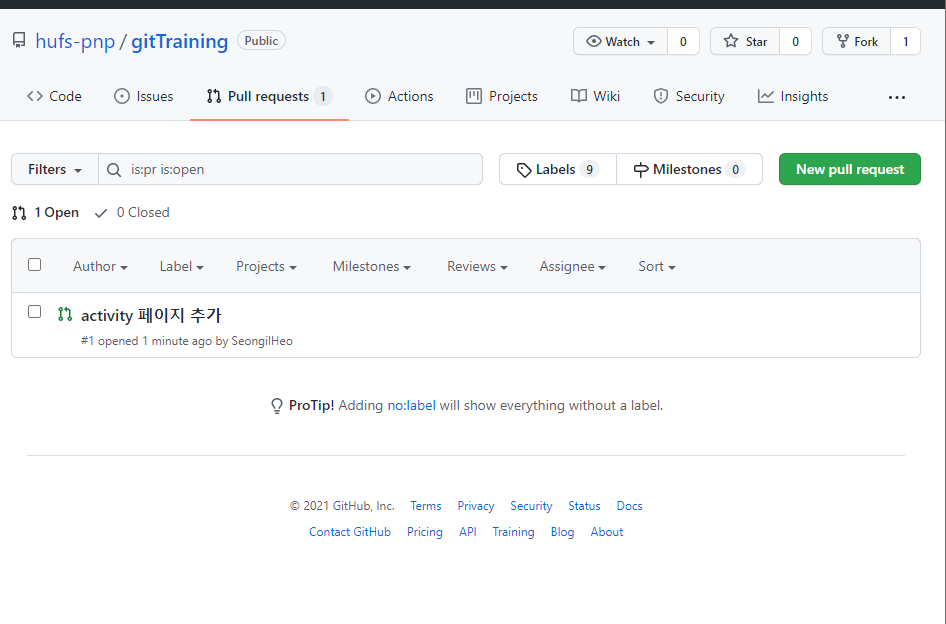946x624 pixels.
Task: Open the Docs footer link
Action: coord(629,506)
